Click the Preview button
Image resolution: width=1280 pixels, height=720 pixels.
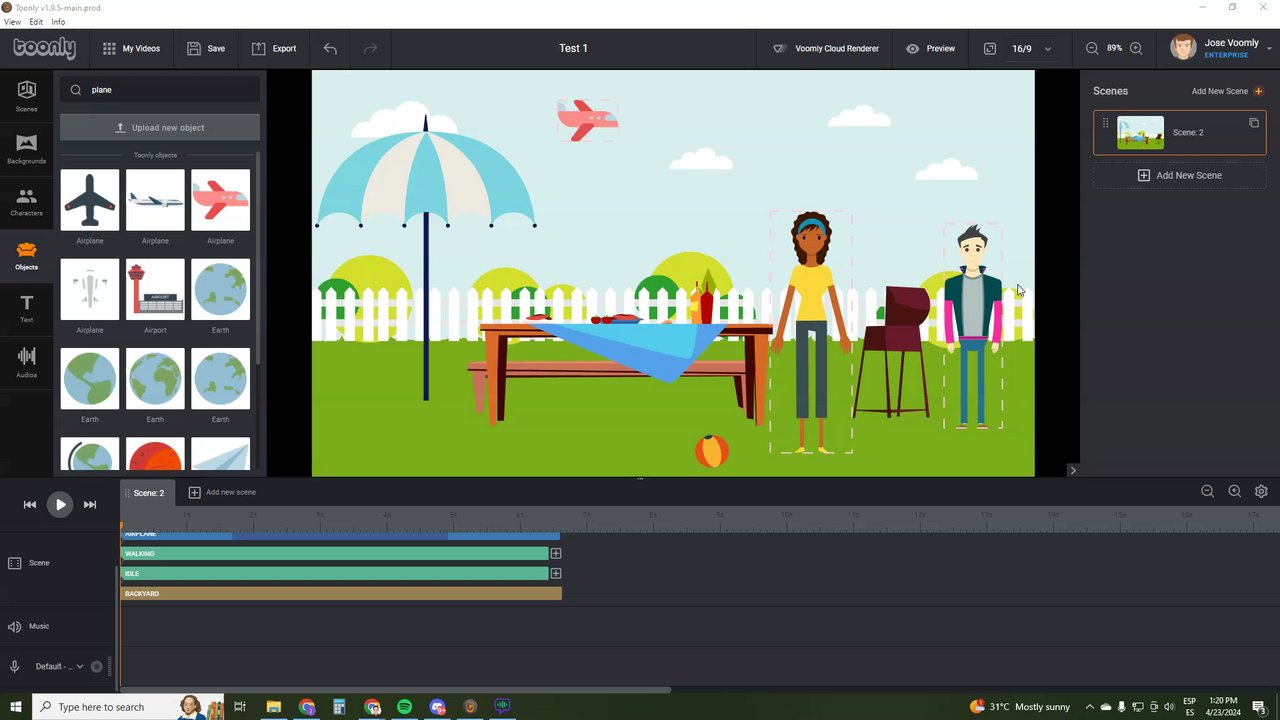(930, 48)
